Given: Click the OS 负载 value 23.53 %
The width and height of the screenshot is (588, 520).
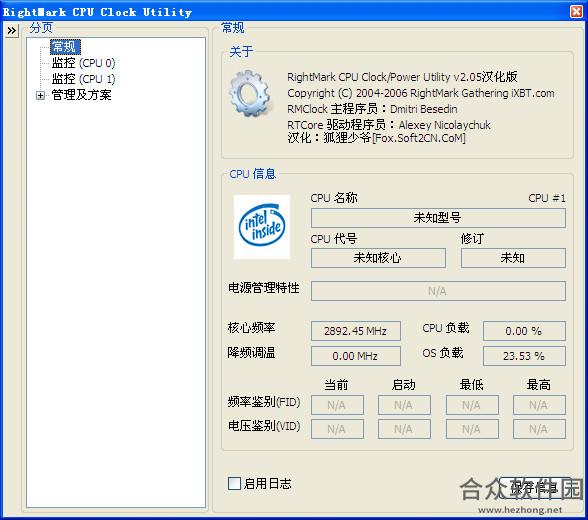Looking at the screenshot, I should 524,356.
